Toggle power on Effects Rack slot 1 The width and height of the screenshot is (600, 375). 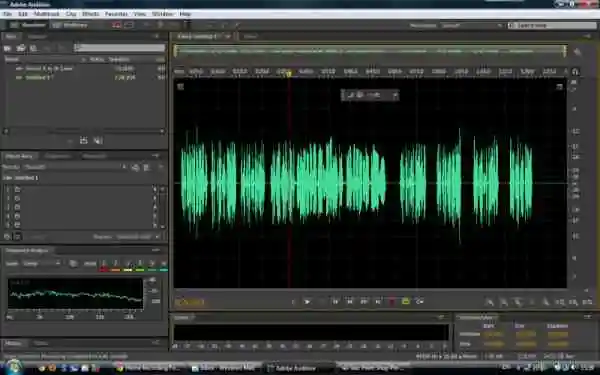(x=17, y=189)
